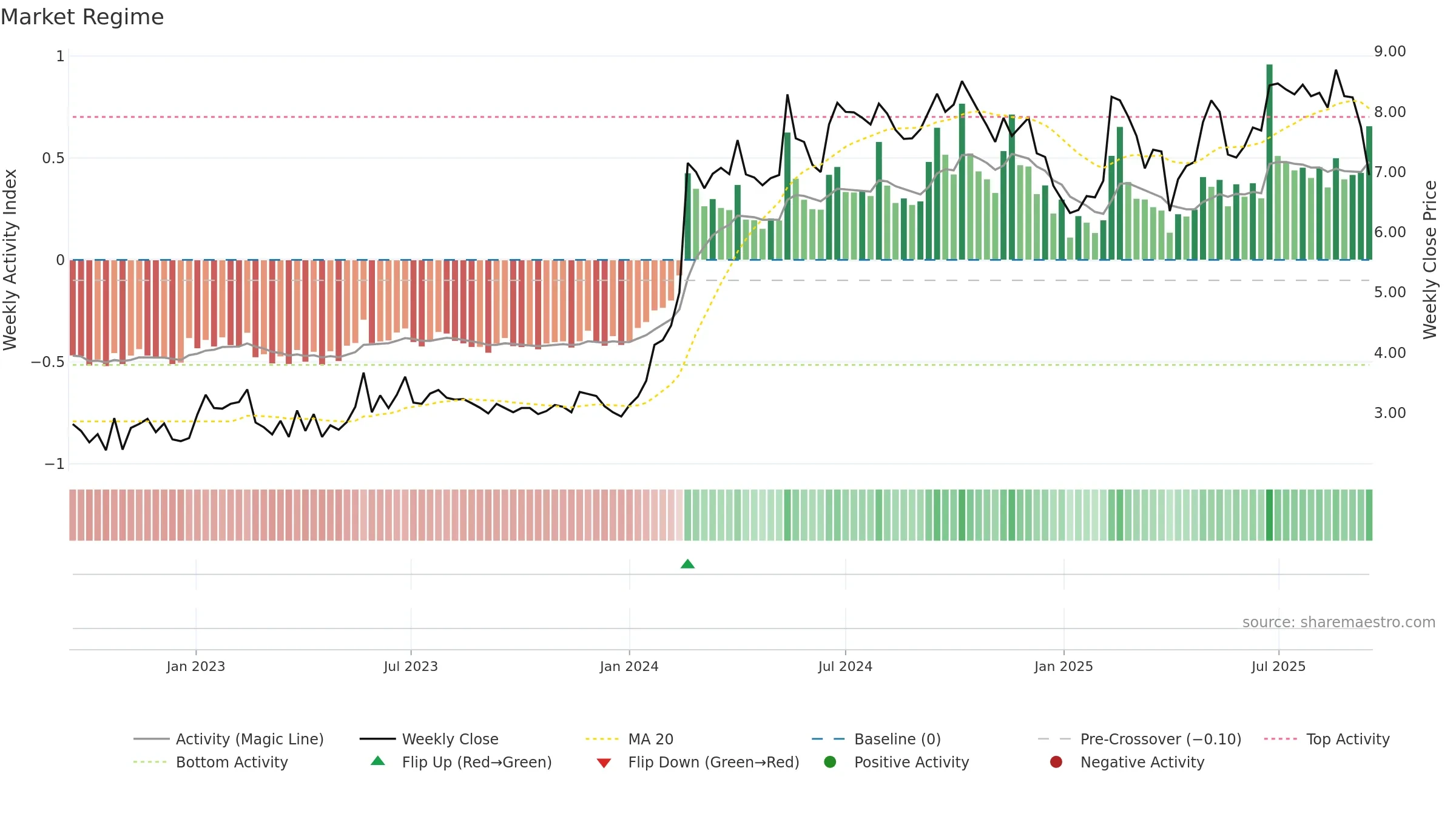
Task: Click the Jan 2023 x-axis label
Action: [x=196, y=666]
